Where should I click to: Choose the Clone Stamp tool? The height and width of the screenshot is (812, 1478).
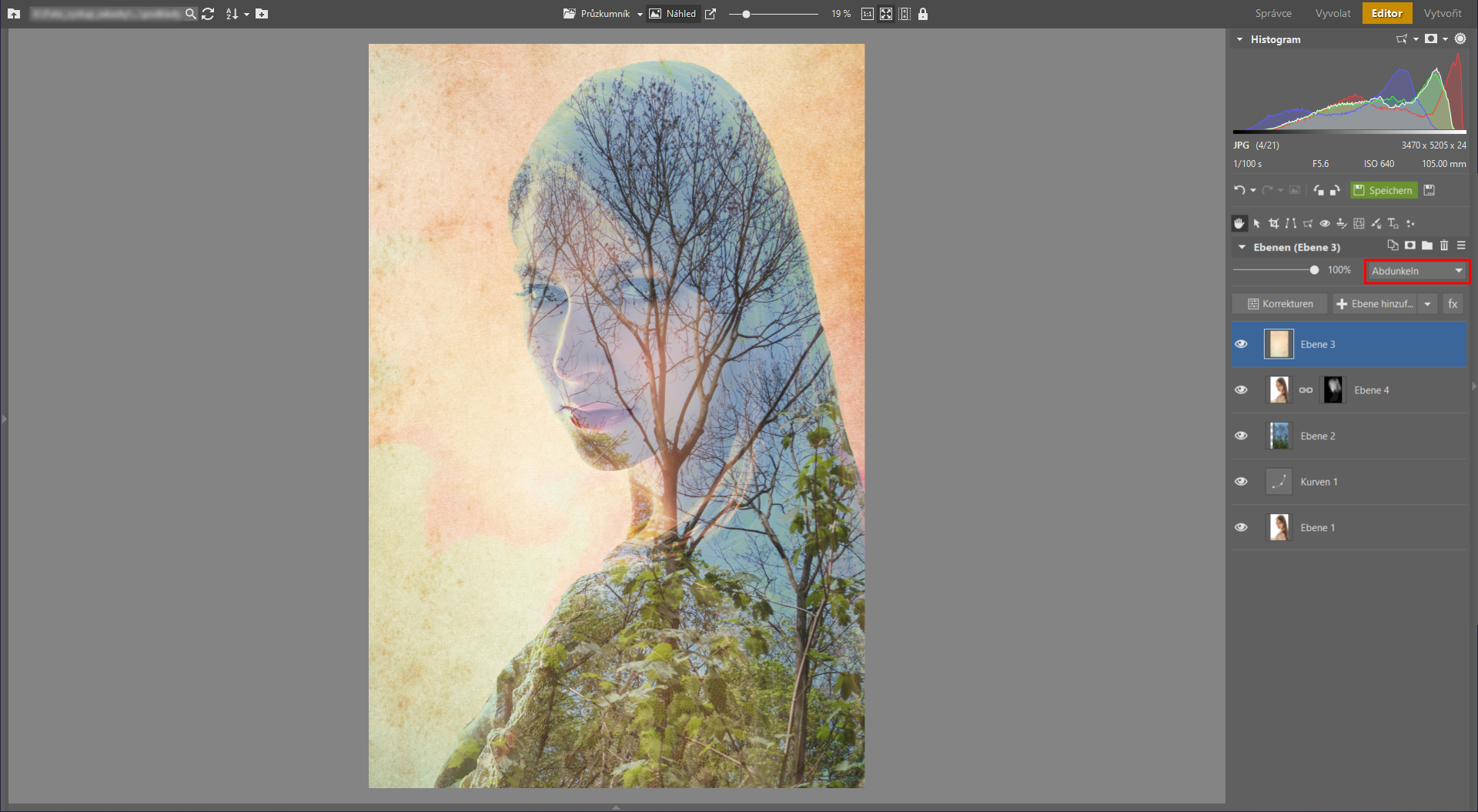point(1342,224)
